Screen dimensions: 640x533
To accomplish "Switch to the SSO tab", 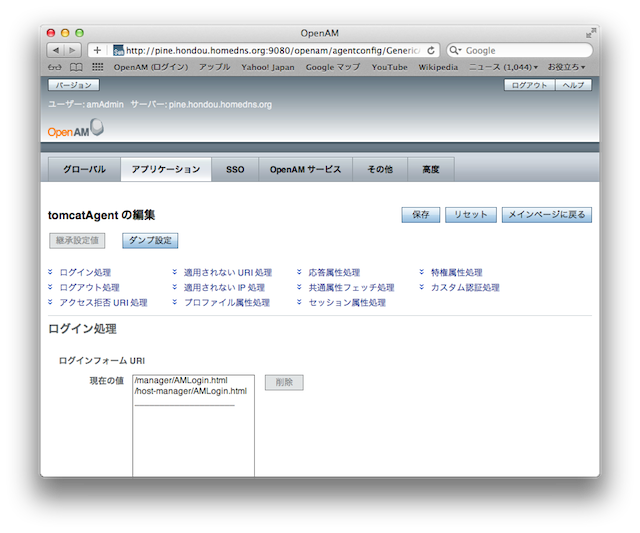I will 235,170.
